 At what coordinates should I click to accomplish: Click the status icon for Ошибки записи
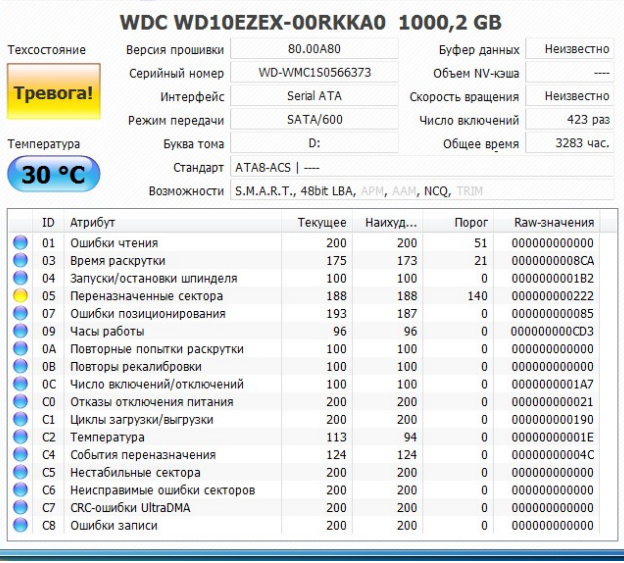click(20, 525)
